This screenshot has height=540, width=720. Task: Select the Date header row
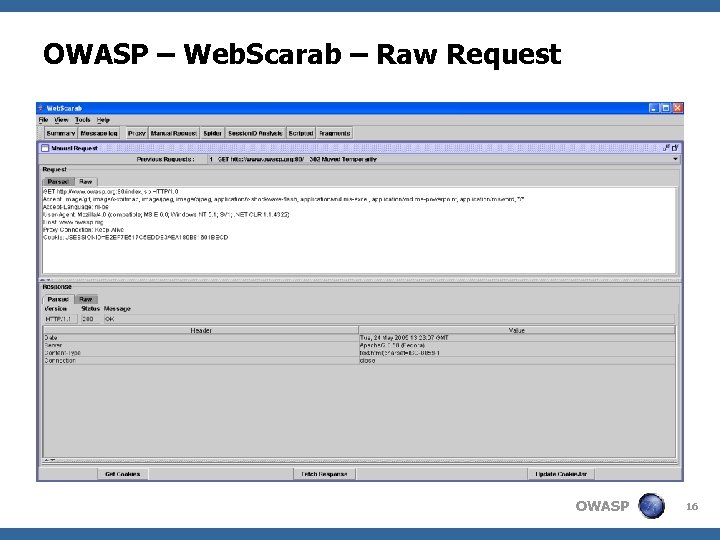359,338
